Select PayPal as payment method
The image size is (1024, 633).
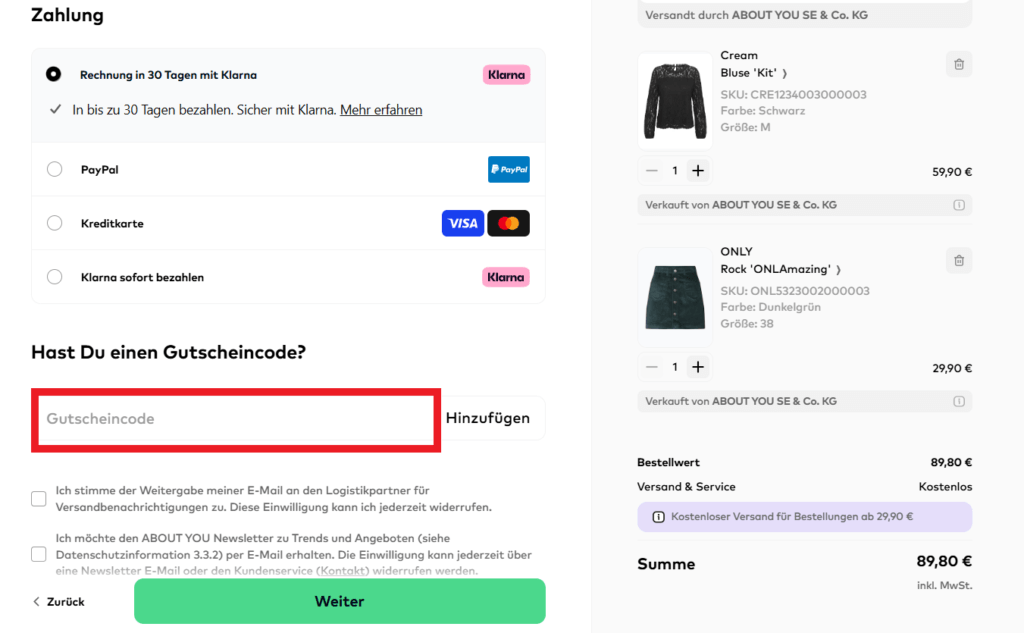click(x=54, y=169)
